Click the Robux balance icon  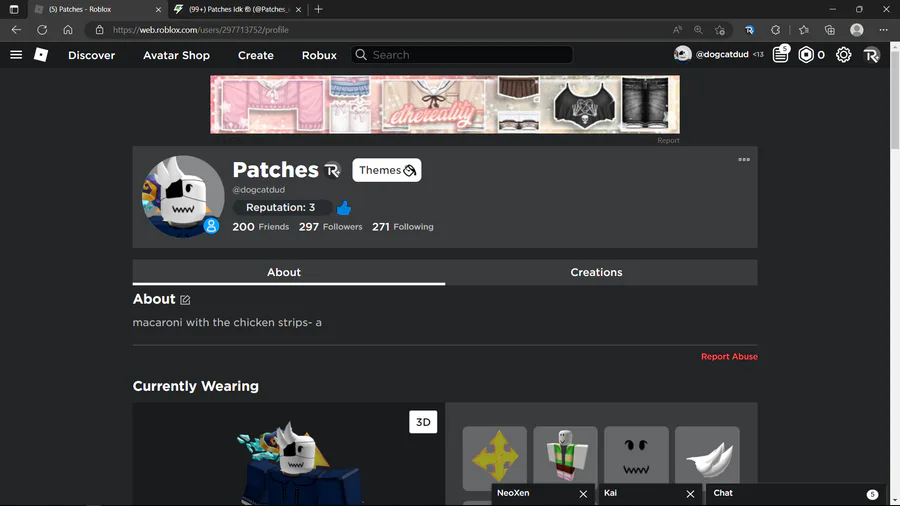806,55
